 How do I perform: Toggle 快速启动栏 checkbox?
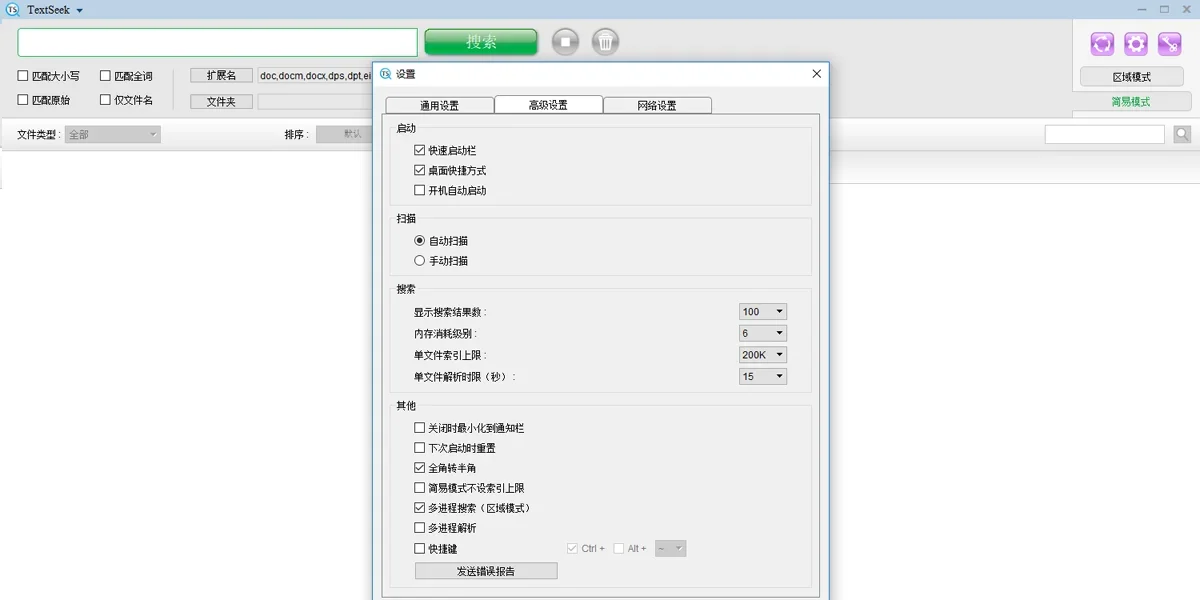pos(420,150)
